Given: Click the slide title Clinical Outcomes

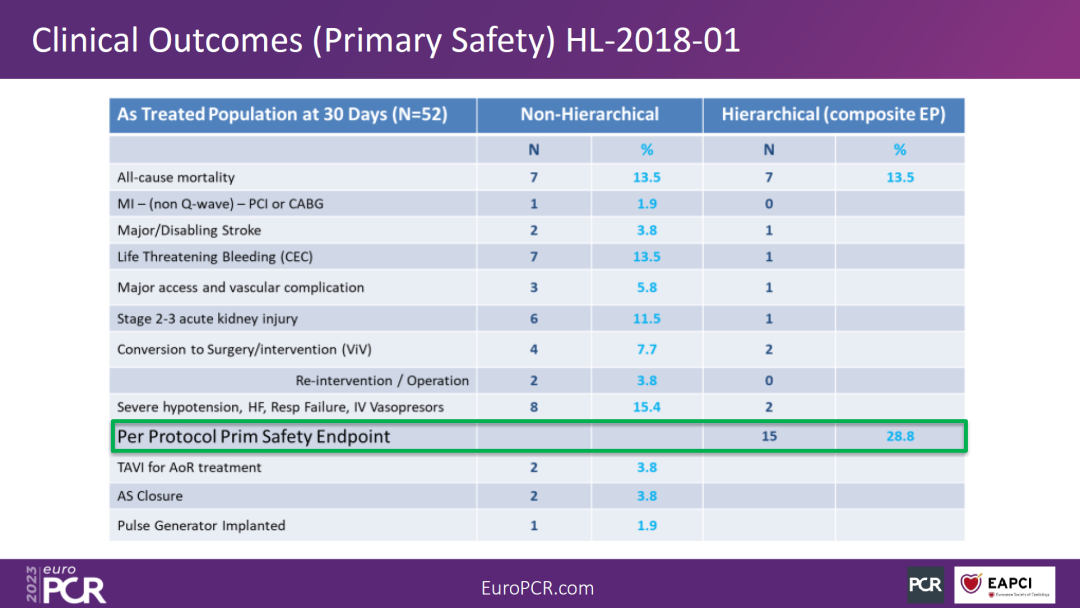Looking at the screenshot, I should pos(386,40).
